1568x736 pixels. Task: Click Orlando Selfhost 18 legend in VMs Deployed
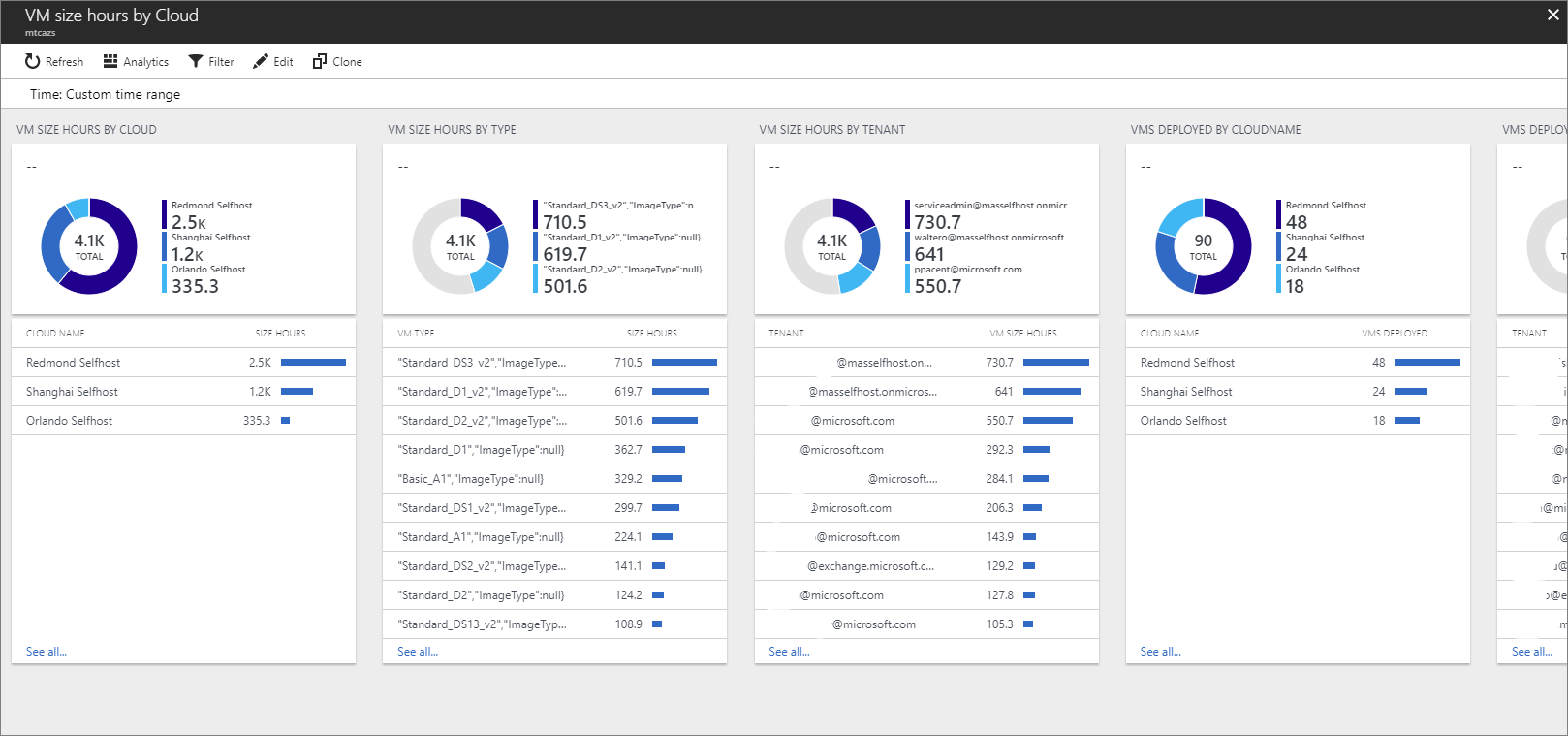(x=1319, y=279)
